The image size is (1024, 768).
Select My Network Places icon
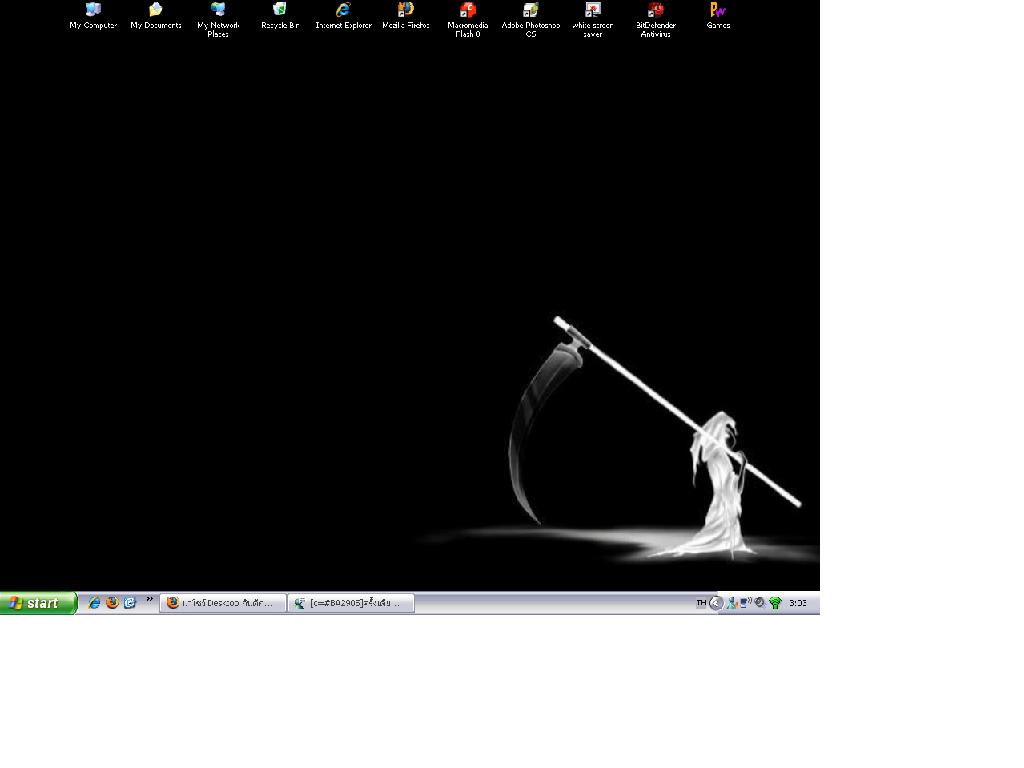point(218,20)
